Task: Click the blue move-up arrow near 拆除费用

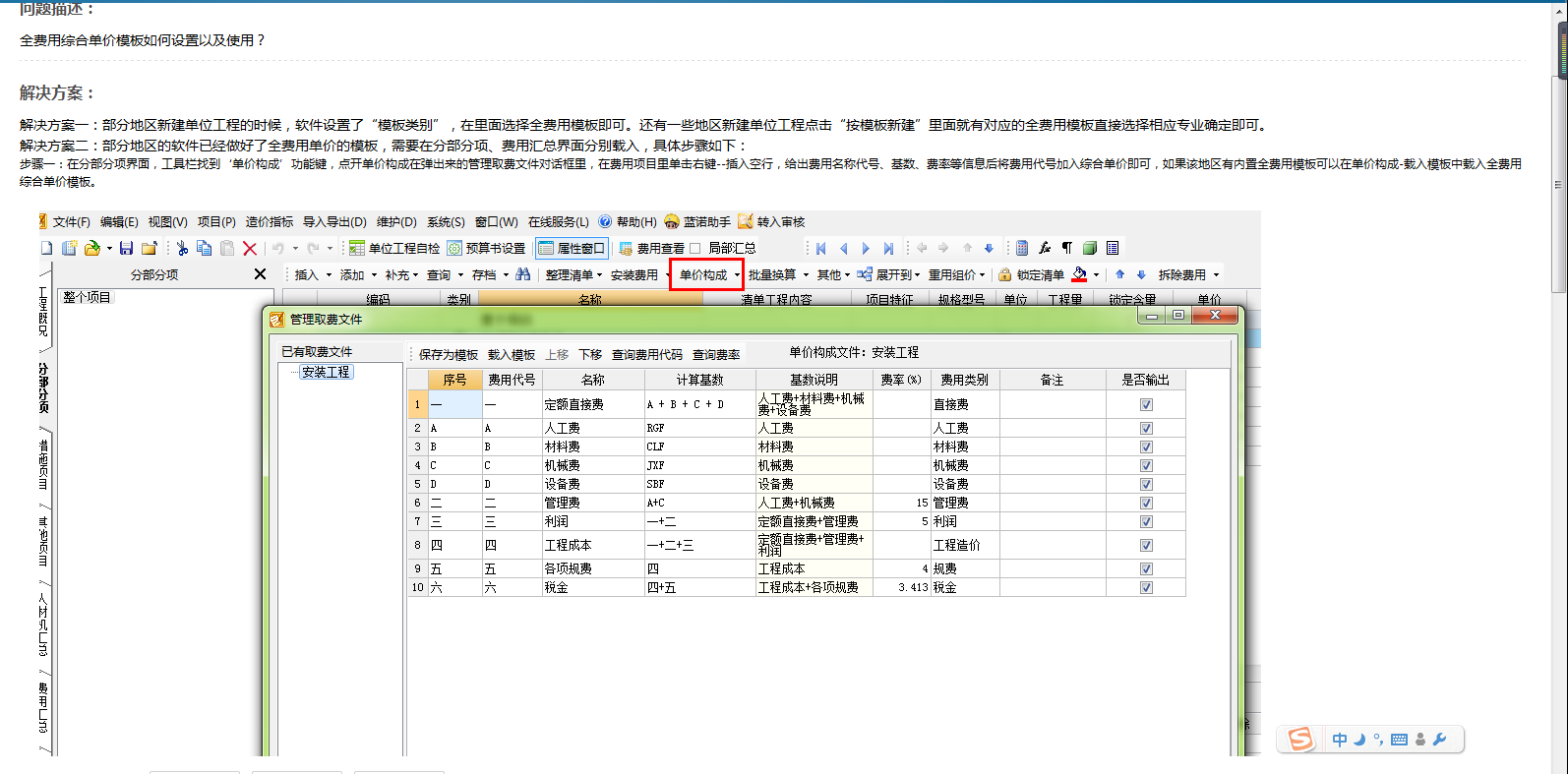Action: pyautogui.click(x=1119, y=274)
